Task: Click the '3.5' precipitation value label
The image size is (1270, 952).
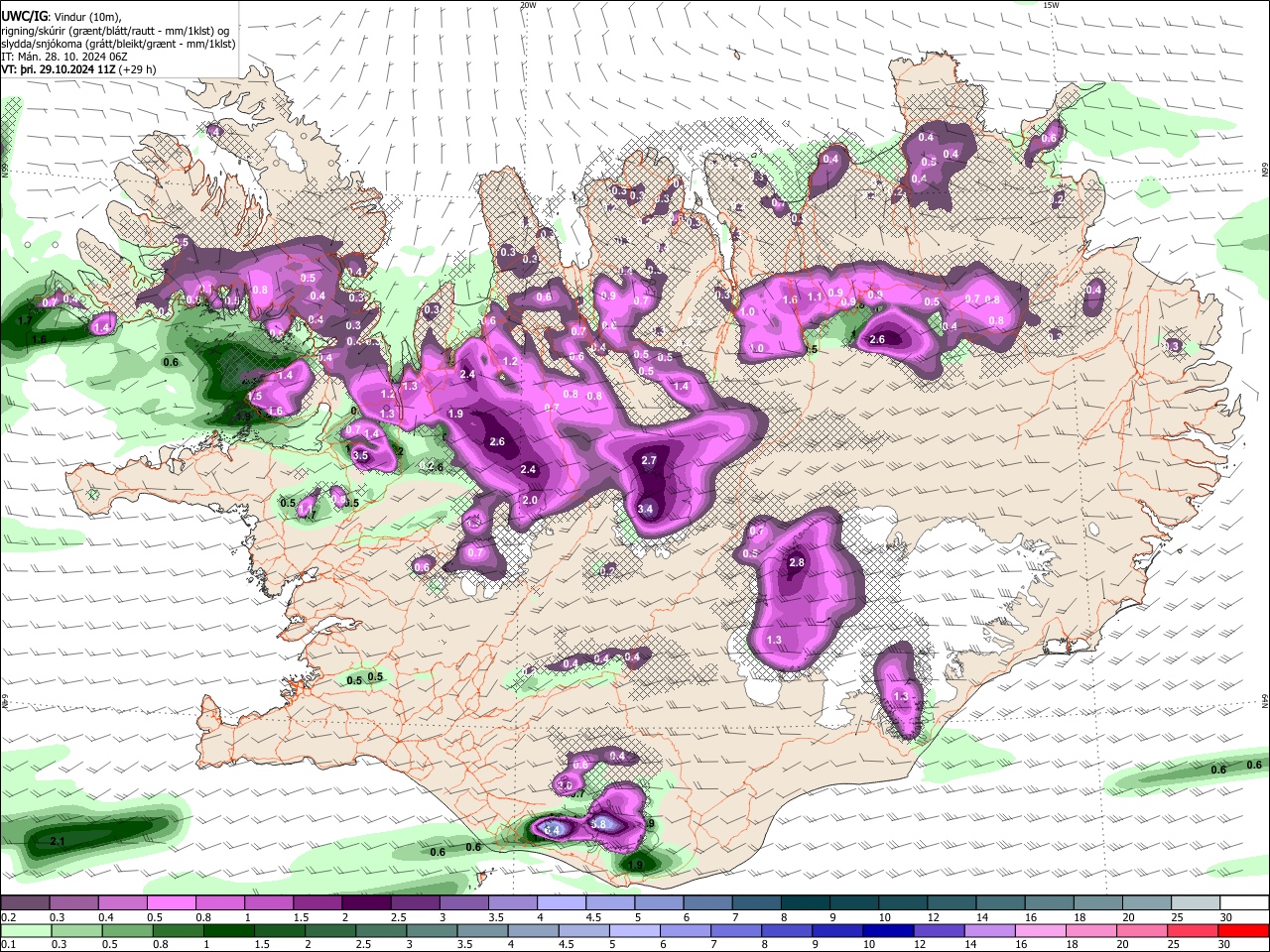Action: coord(360,455)
